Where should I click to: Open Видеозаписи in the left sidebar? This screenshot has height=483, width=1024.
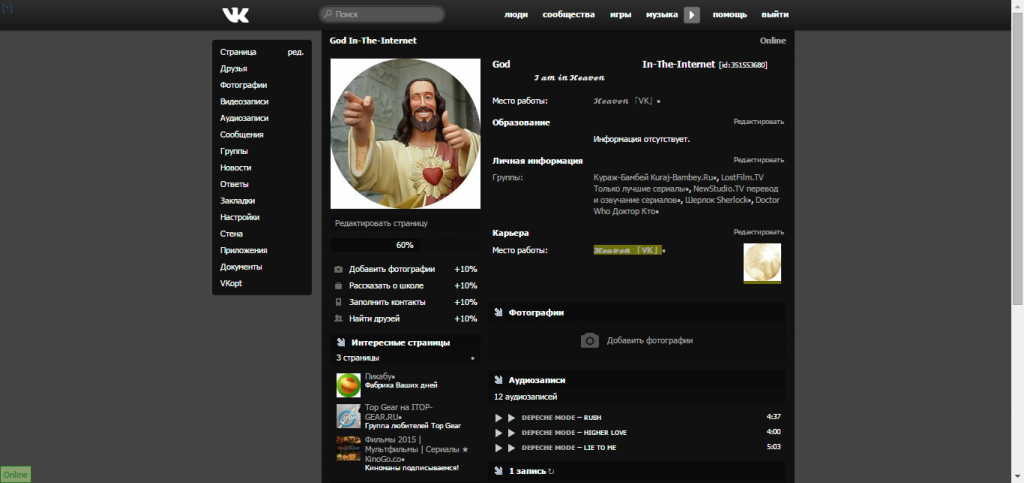244,102
